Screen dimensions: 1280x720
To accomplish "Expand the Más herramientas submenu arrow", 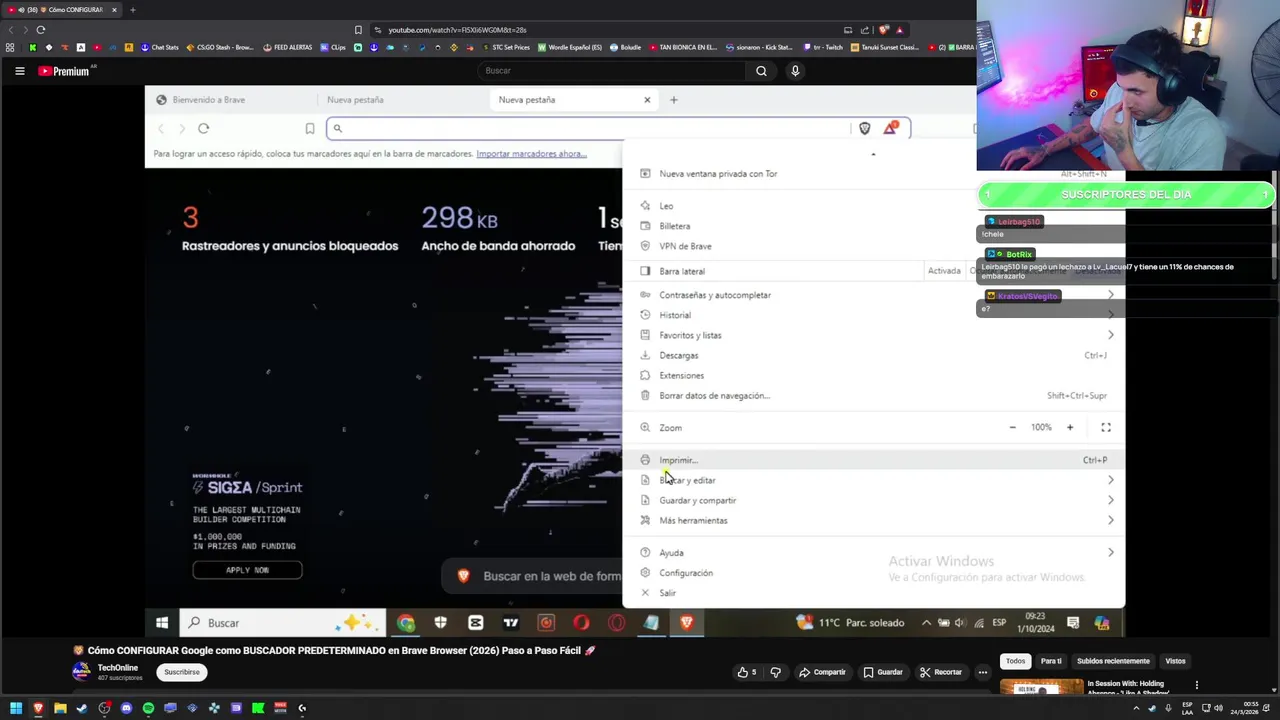I will 1110,520.
